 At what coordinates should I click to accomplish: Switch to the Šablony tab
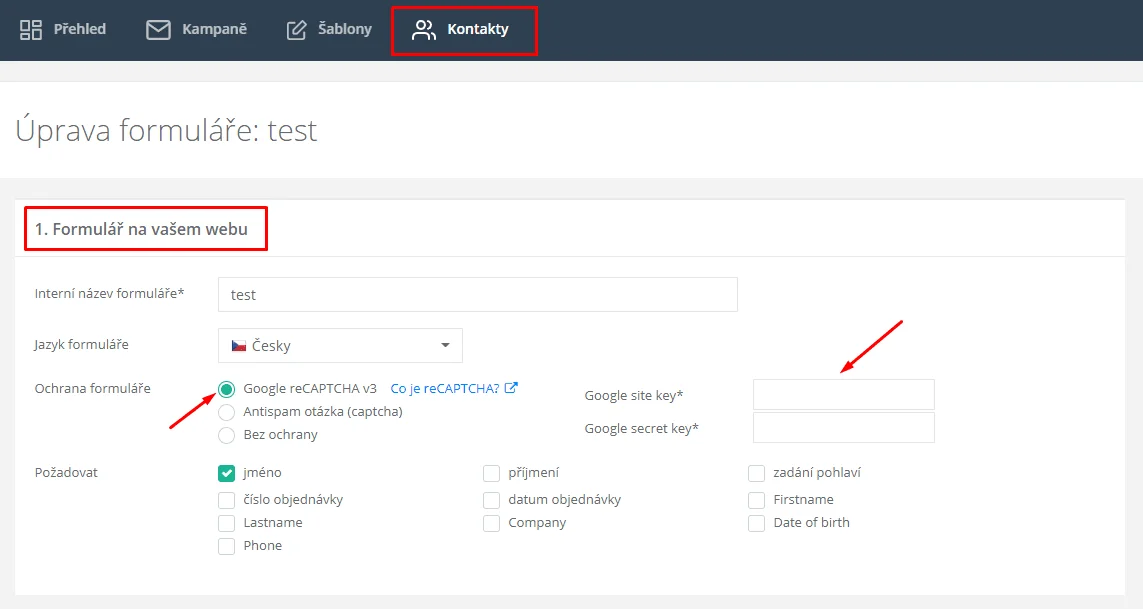click(x=329, y=30)
